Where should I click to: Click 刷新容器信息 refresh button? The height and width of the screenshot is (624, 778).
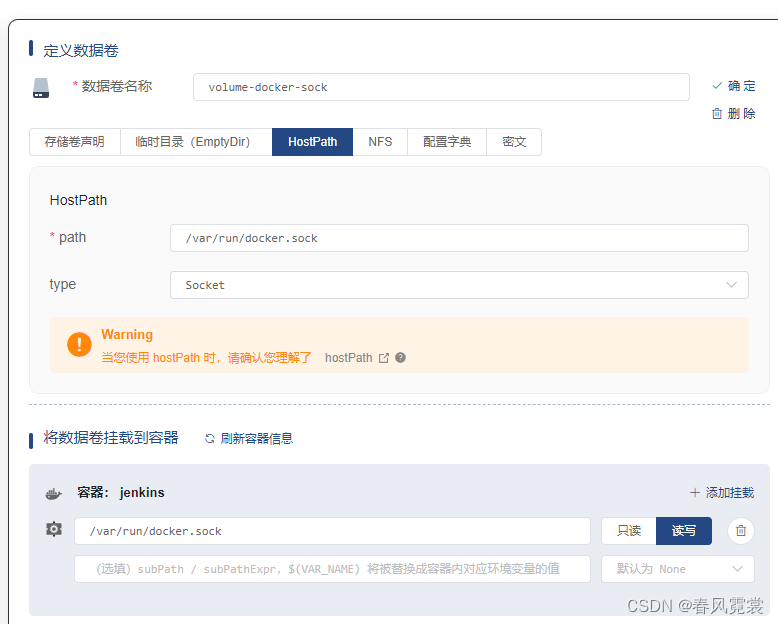[249, 438]
